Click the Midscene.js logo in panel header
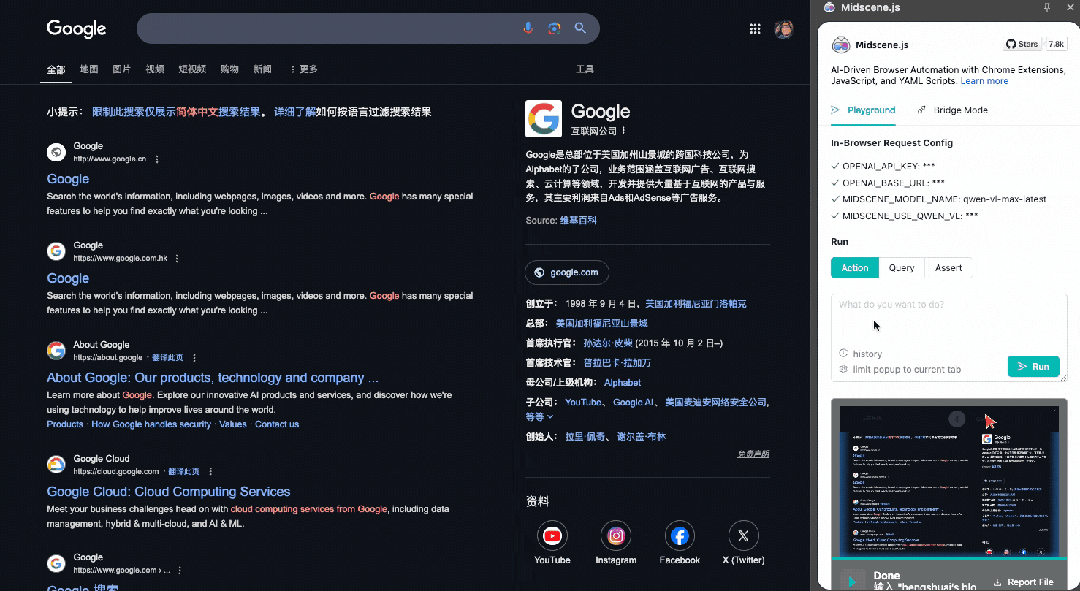This screenshot has height=591, width=1080. pos(841,45)
